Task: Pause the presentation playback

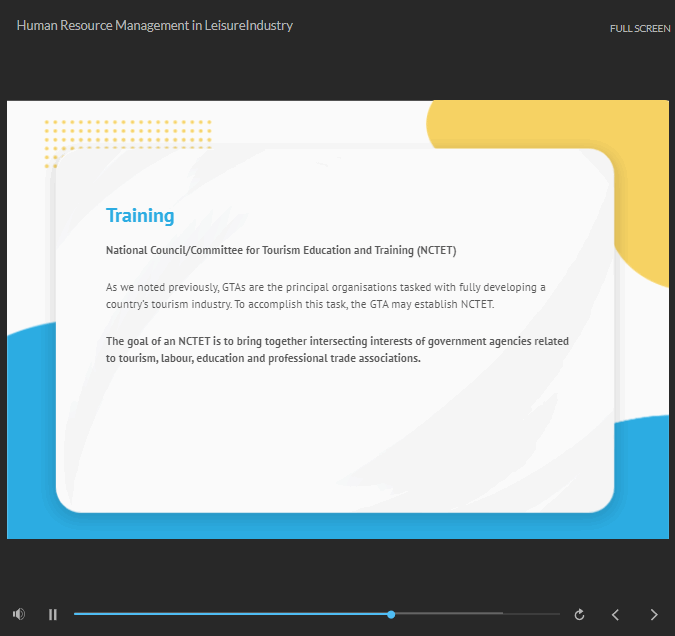Action: pyautogui.click(x=53, y=614)
